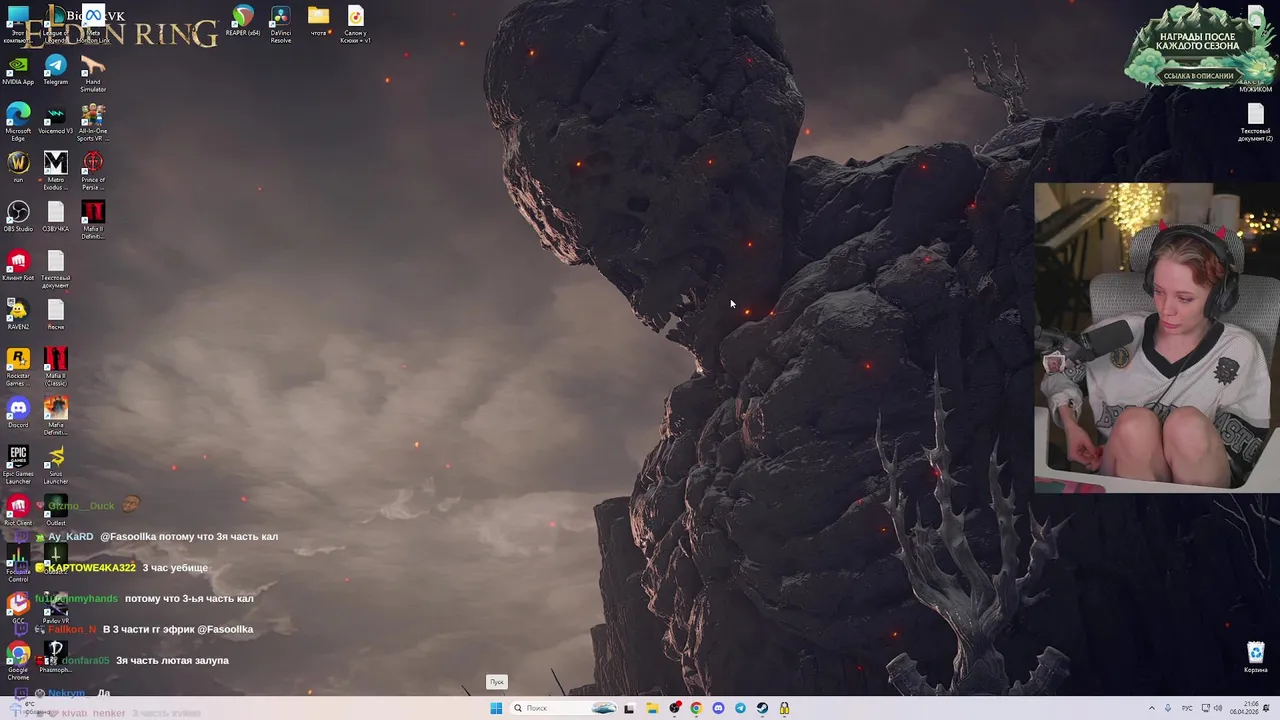Open Текстовый документ on the left side
The image size is (1280, 720).
coord(55,269)
